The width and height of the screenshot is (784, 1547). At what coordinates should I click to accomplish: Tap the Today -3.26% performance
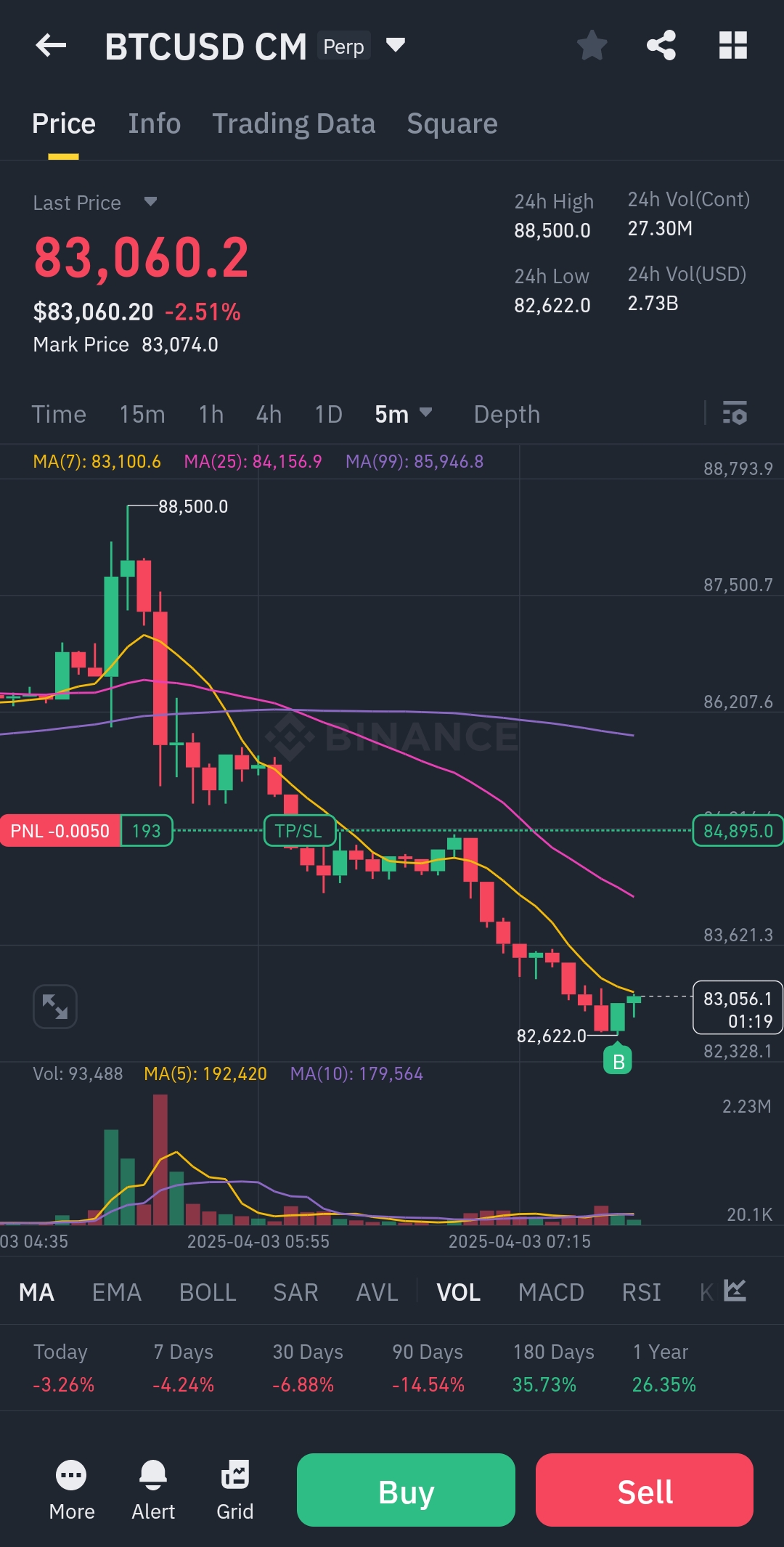click(x=64, y=1368)
